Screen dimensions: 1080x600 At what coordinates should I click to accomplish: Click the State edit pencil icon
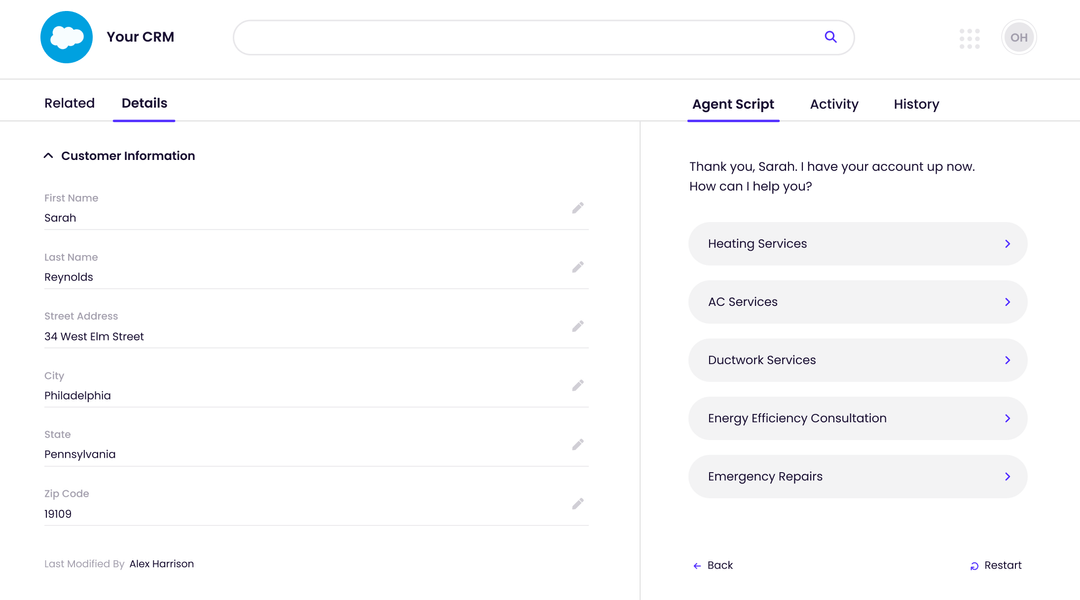(x=578, y=444)
